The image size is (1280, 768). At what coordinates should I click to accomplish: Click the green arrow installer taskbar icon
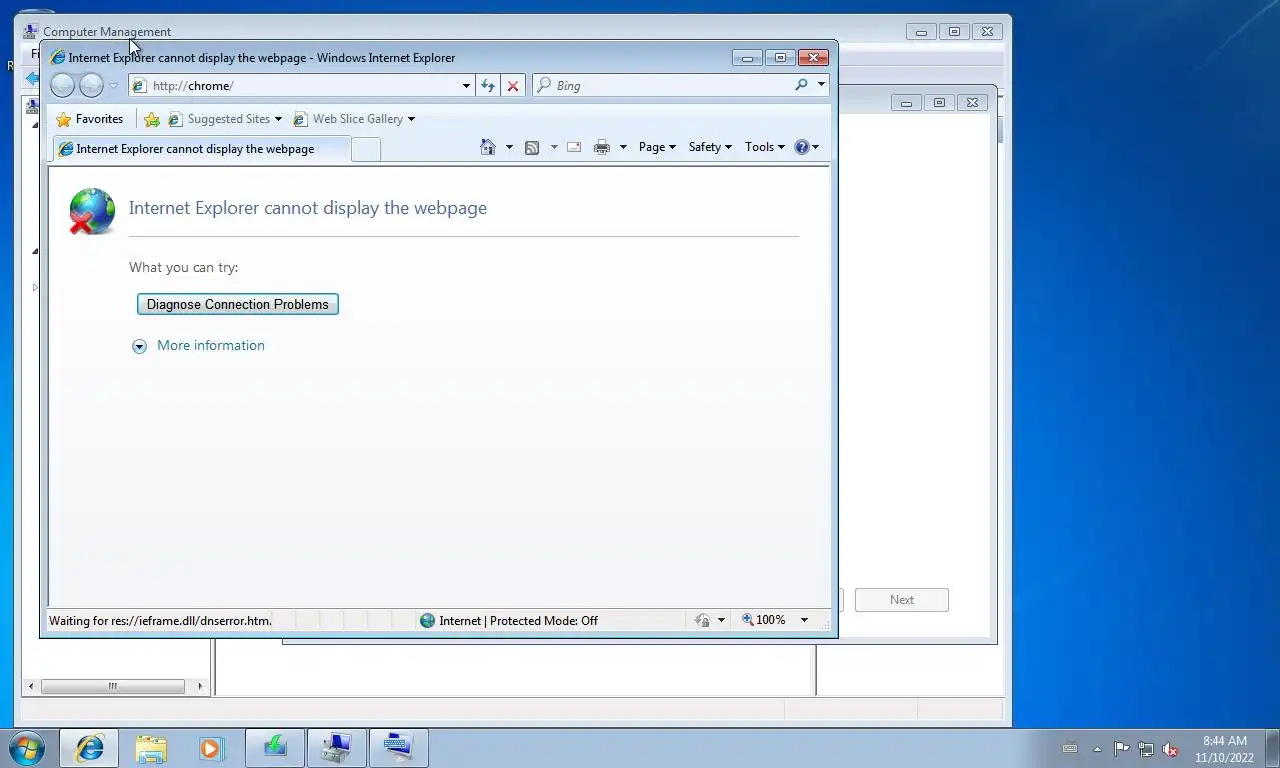(x=274, y=748)
